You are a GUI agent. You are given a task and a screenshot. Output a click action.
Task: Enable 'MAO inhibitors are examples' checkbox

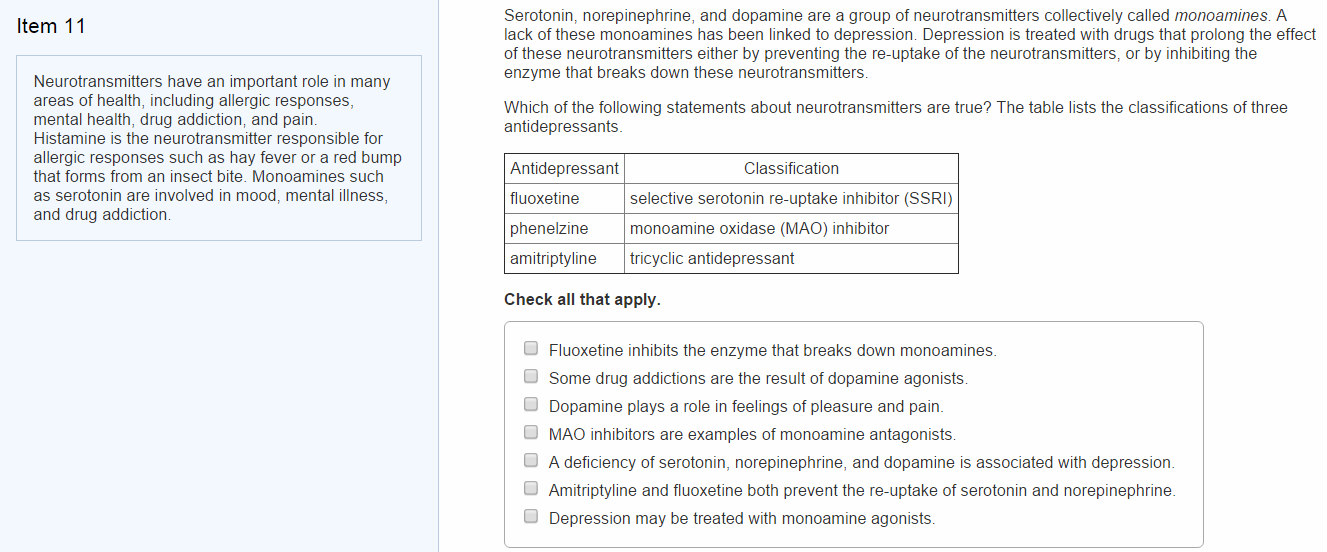[531, 433]
